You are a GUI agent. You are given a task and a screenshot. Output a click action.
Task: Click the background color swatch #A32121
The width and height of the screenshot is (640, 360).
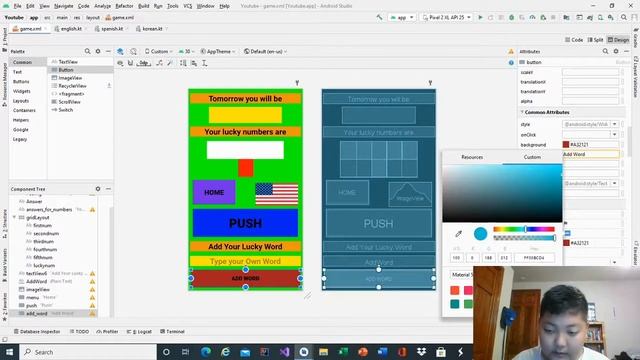tap(566, 144)
